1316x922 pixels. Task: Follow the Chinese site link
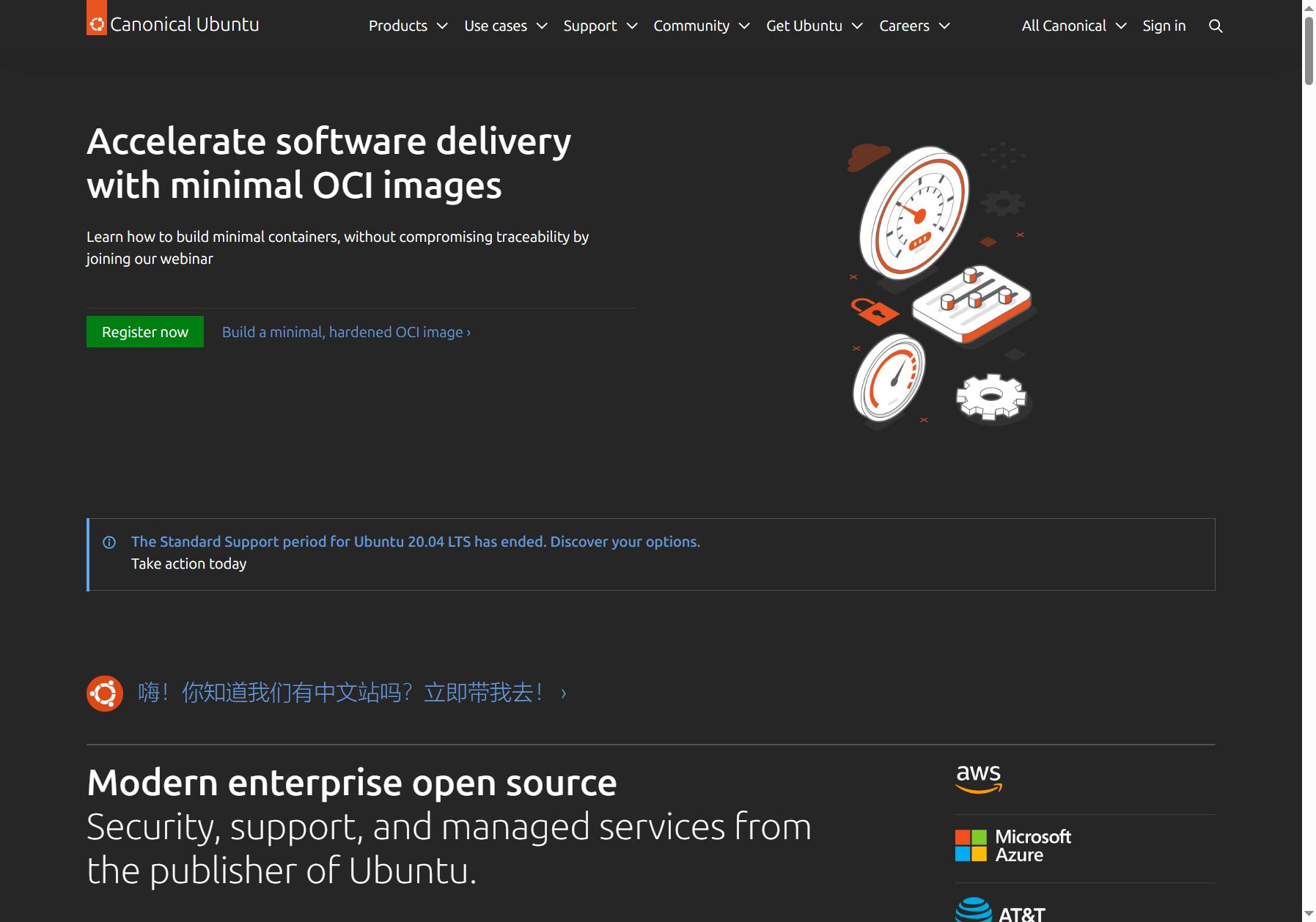pos(352,693)
